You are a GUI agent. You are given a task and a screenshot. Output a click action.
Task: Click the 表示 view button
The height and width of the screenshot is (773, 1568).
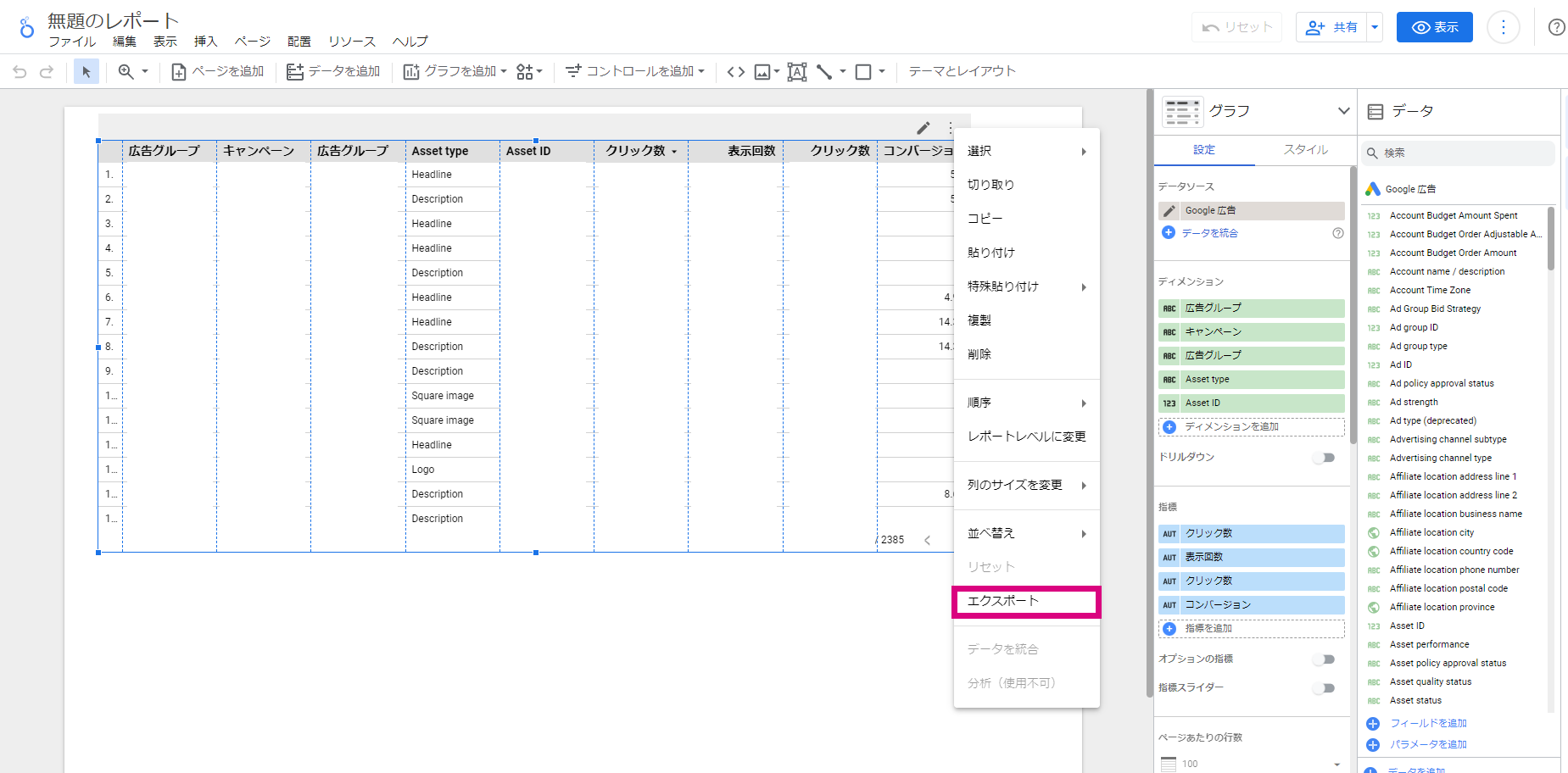(1435, 27)
